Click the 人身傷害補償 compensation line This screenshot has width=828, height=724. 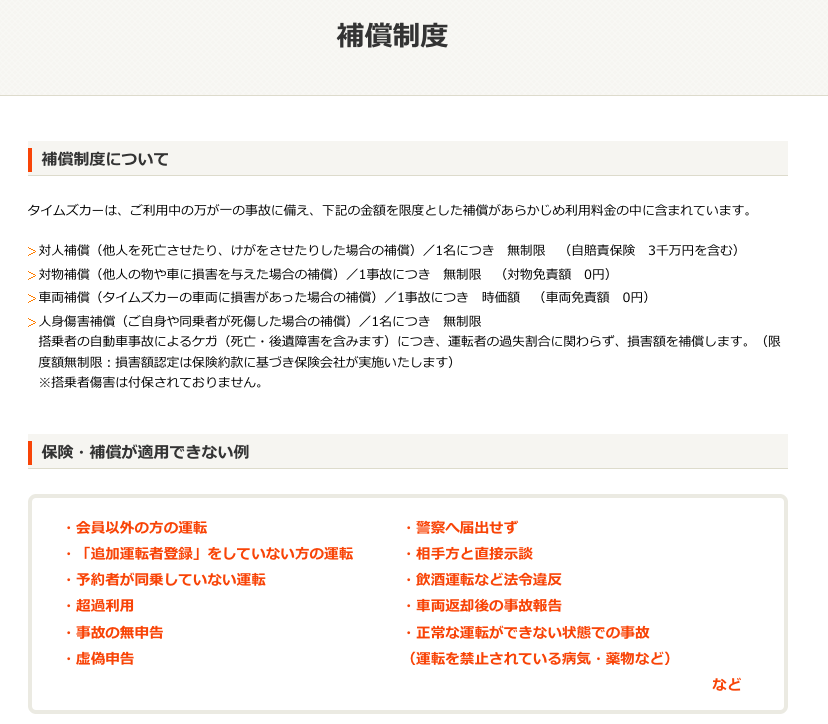coord(260,321)
